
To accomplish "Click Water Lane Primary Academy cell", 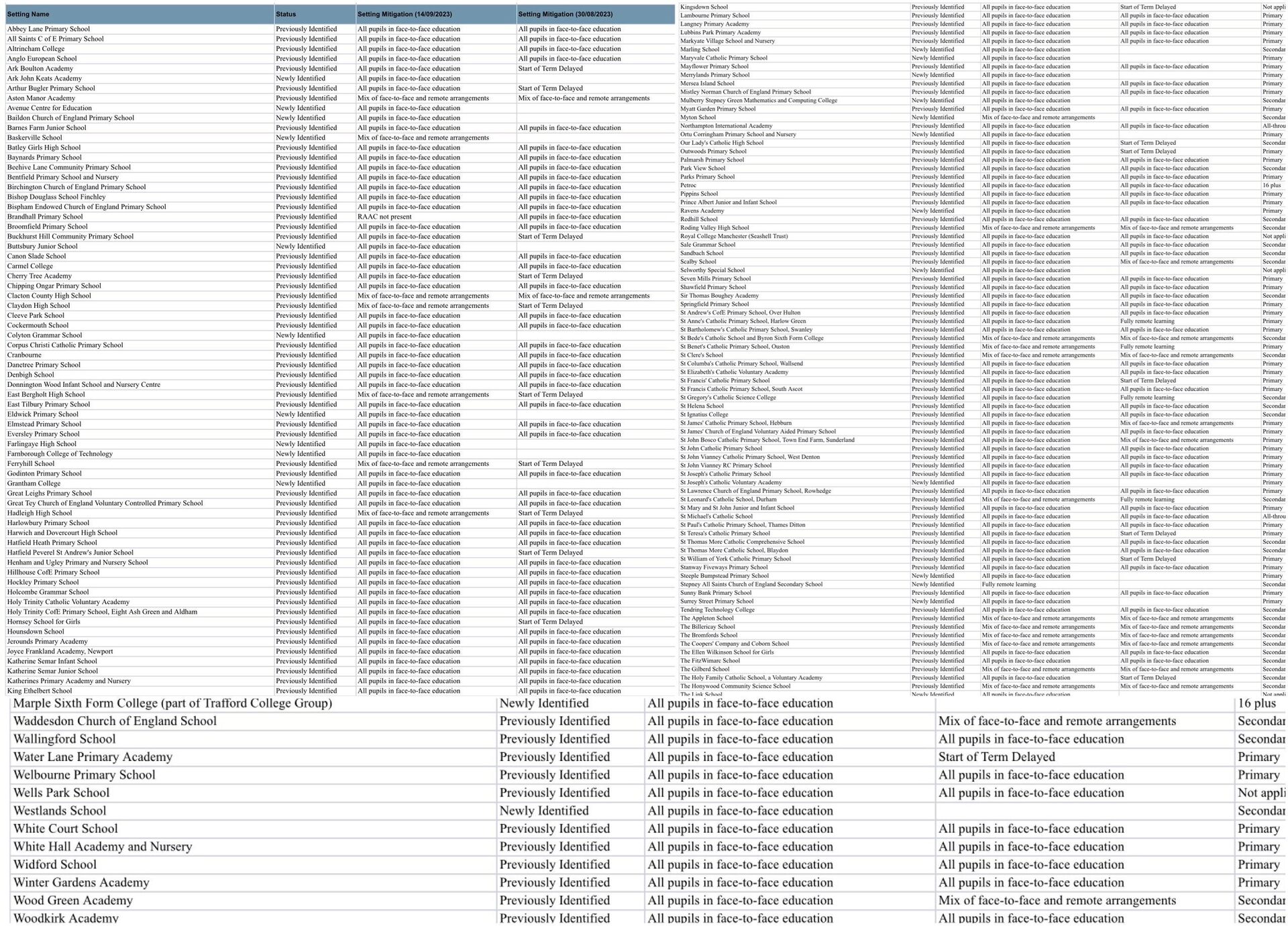I will [93, 757].
